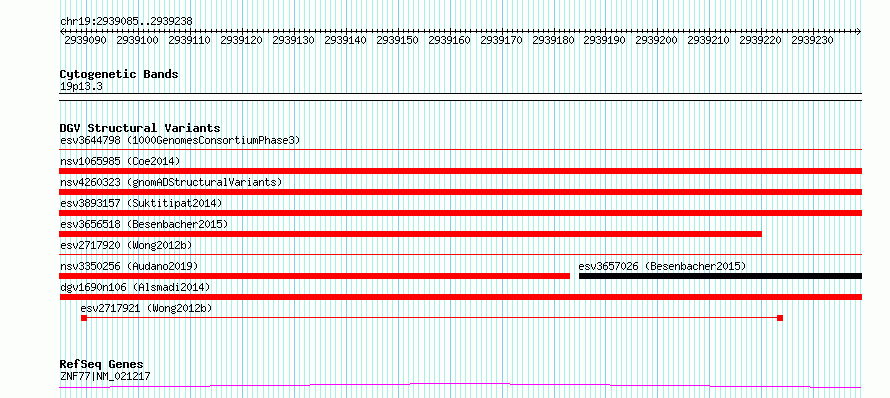
Task: Select the dgv1690n106 Alsmadi2014 red bar
Action: pos(460,297)
